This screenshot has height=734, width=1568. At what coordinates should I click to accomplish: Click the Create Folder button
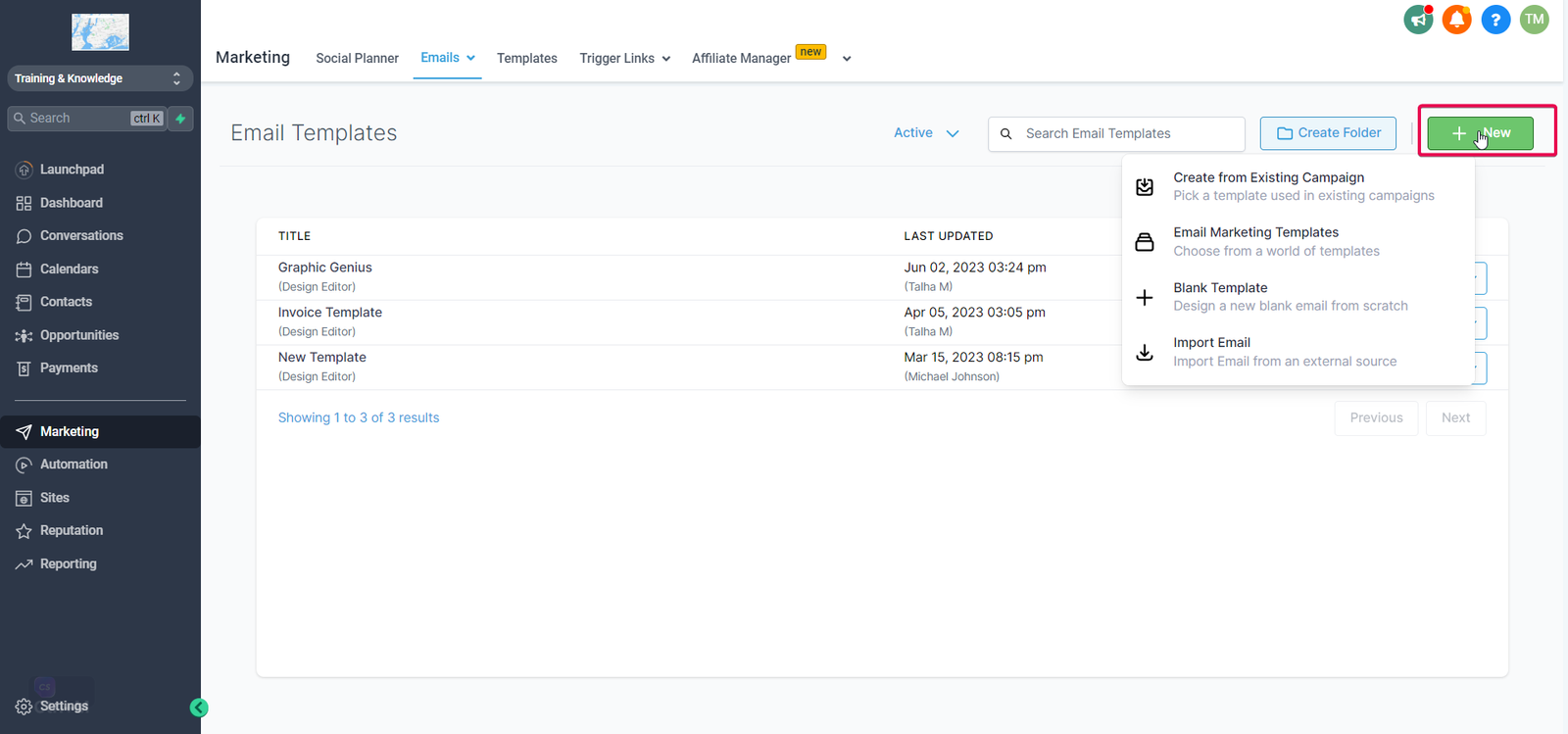point(1328,133)
